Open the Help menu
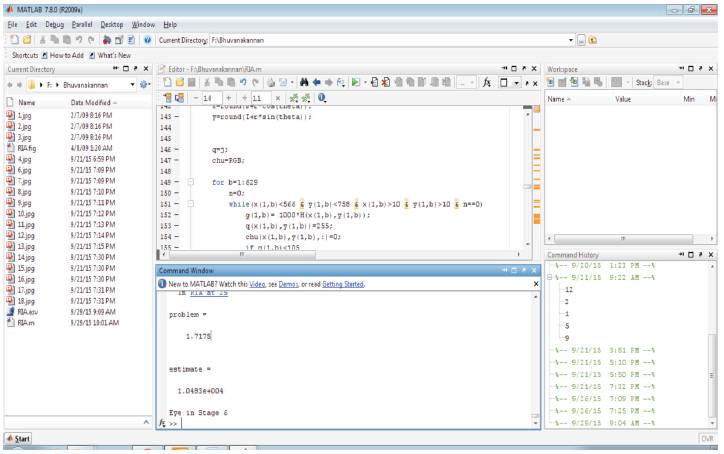The height and width of the screenshot is (454, 724). (x=170, y=24)
